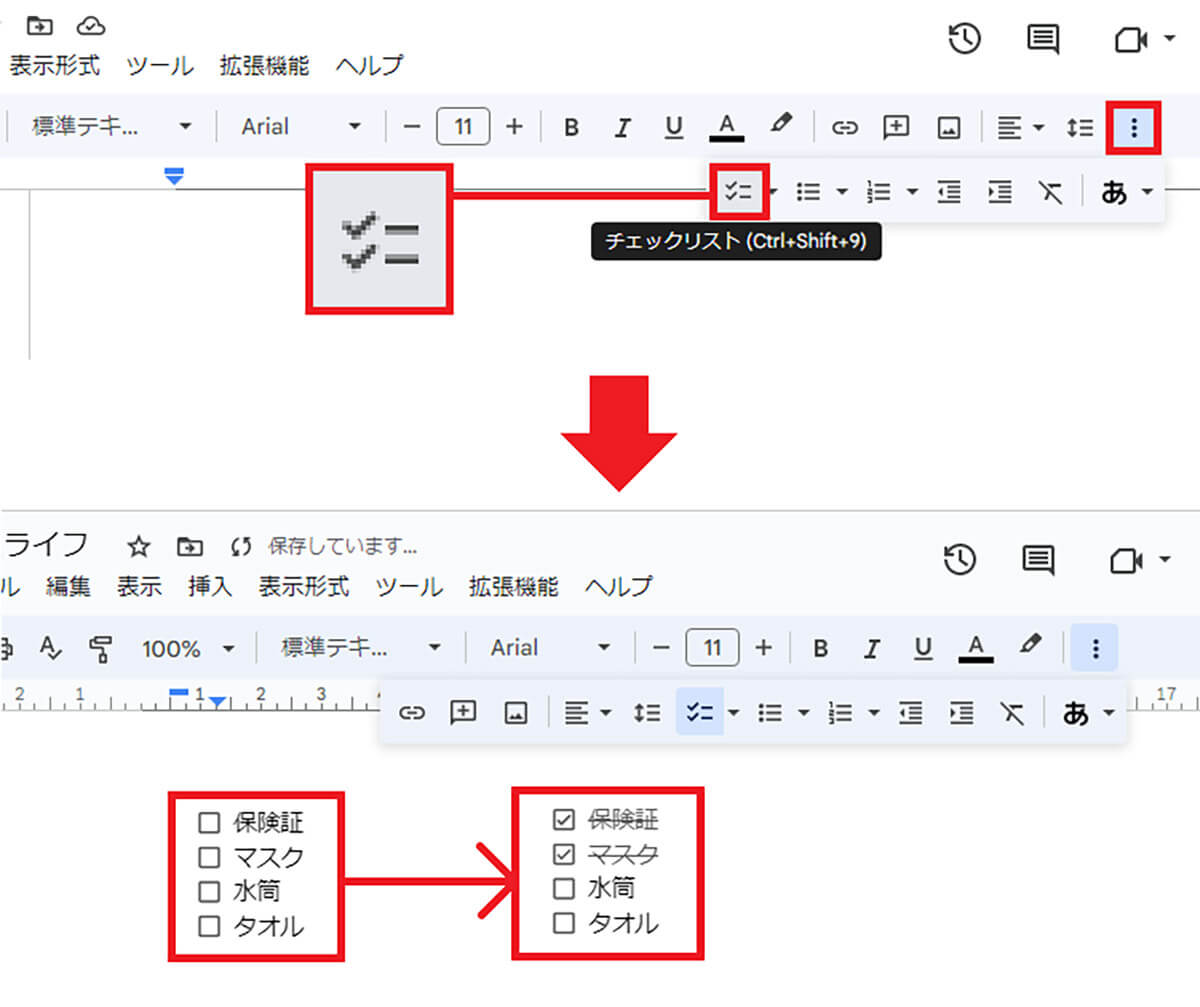Viewport: 1200px width, 1007px height.
Task: Click bulleted list icon in upper screenshot
Action: (808, 192)
